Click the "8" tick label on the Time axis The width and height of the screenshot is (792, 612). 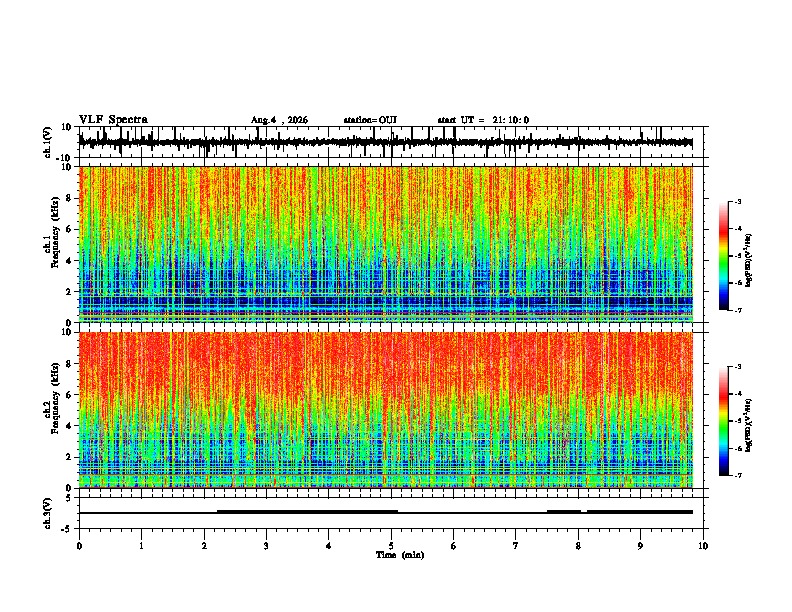(x=578, y=546)
